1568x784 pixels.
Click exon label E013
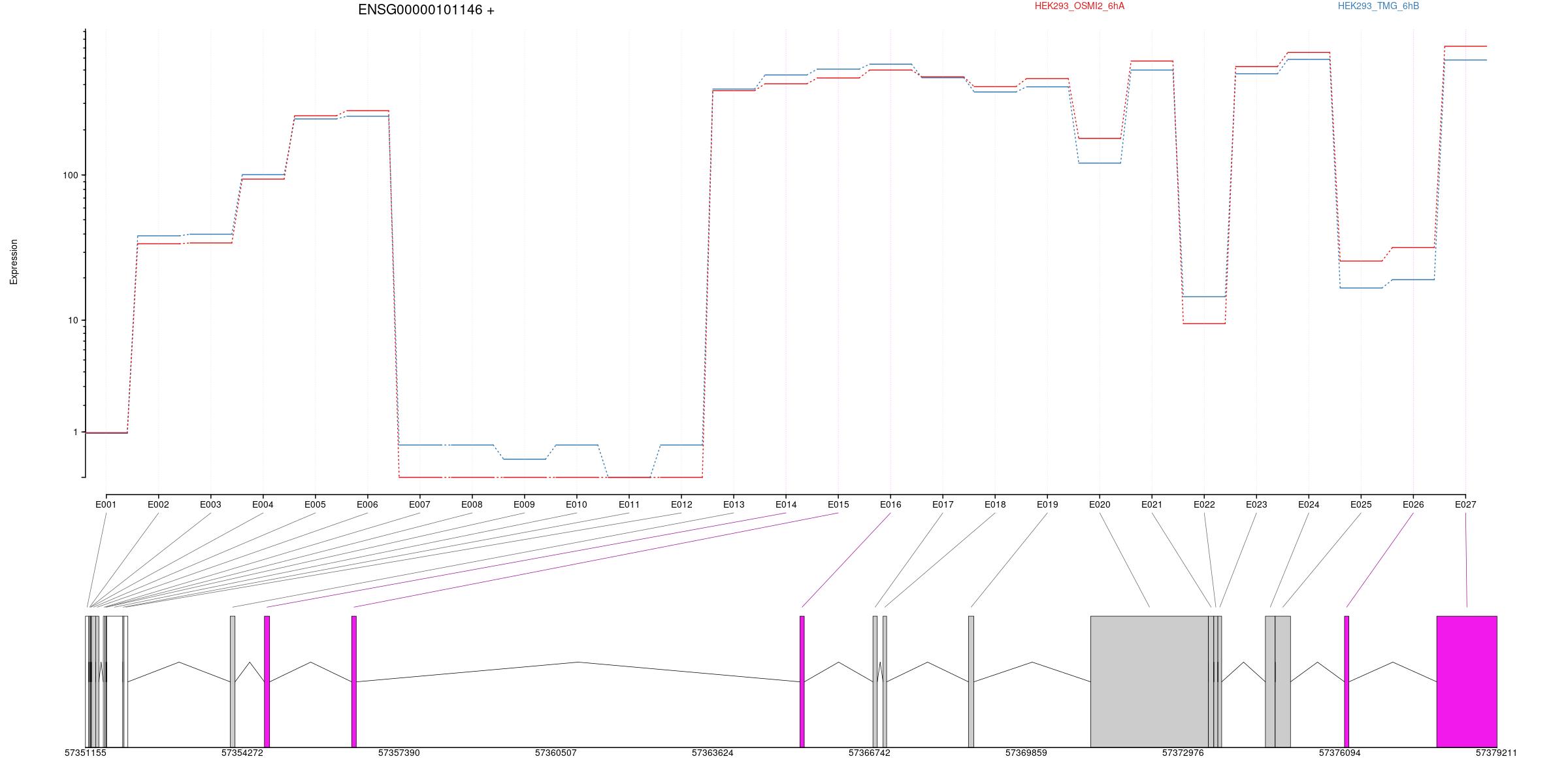(x=734, y=504)
